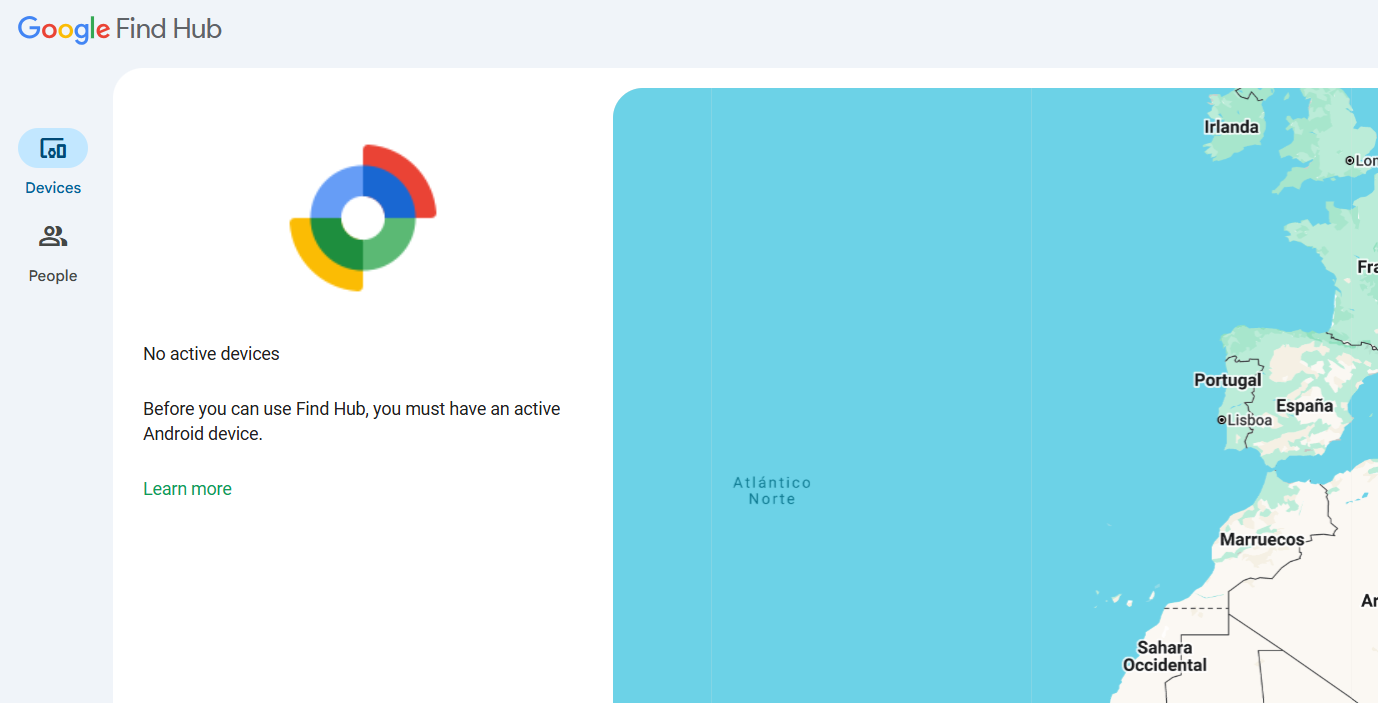Click the partially visible France map label
Image resolution: width=1378 pixels, height=703 pixels.
(1366, 267)
